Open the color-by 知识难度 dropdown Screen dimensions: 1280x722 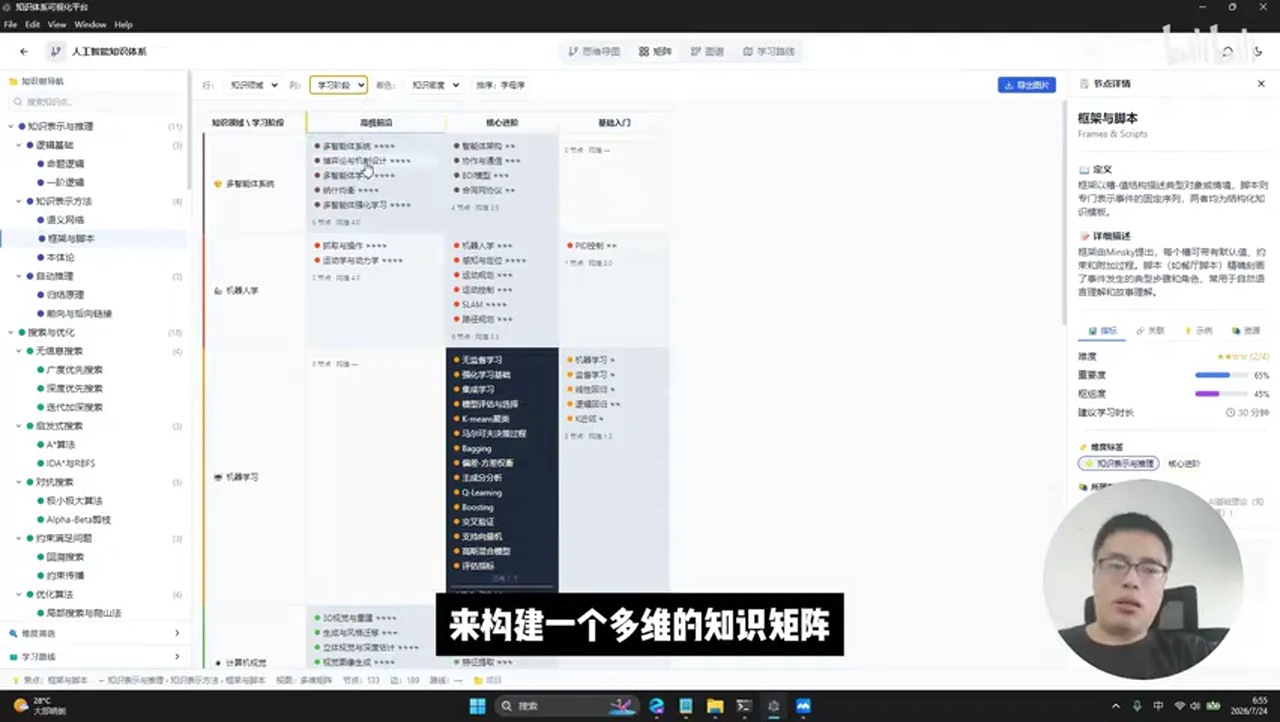(434, 85)
